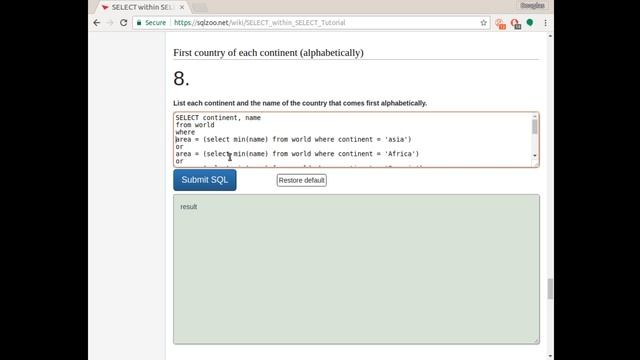Screen dimensions: 640x360
Task: Click the page vertical scrollbar thumb
Action: click(550, 289)
